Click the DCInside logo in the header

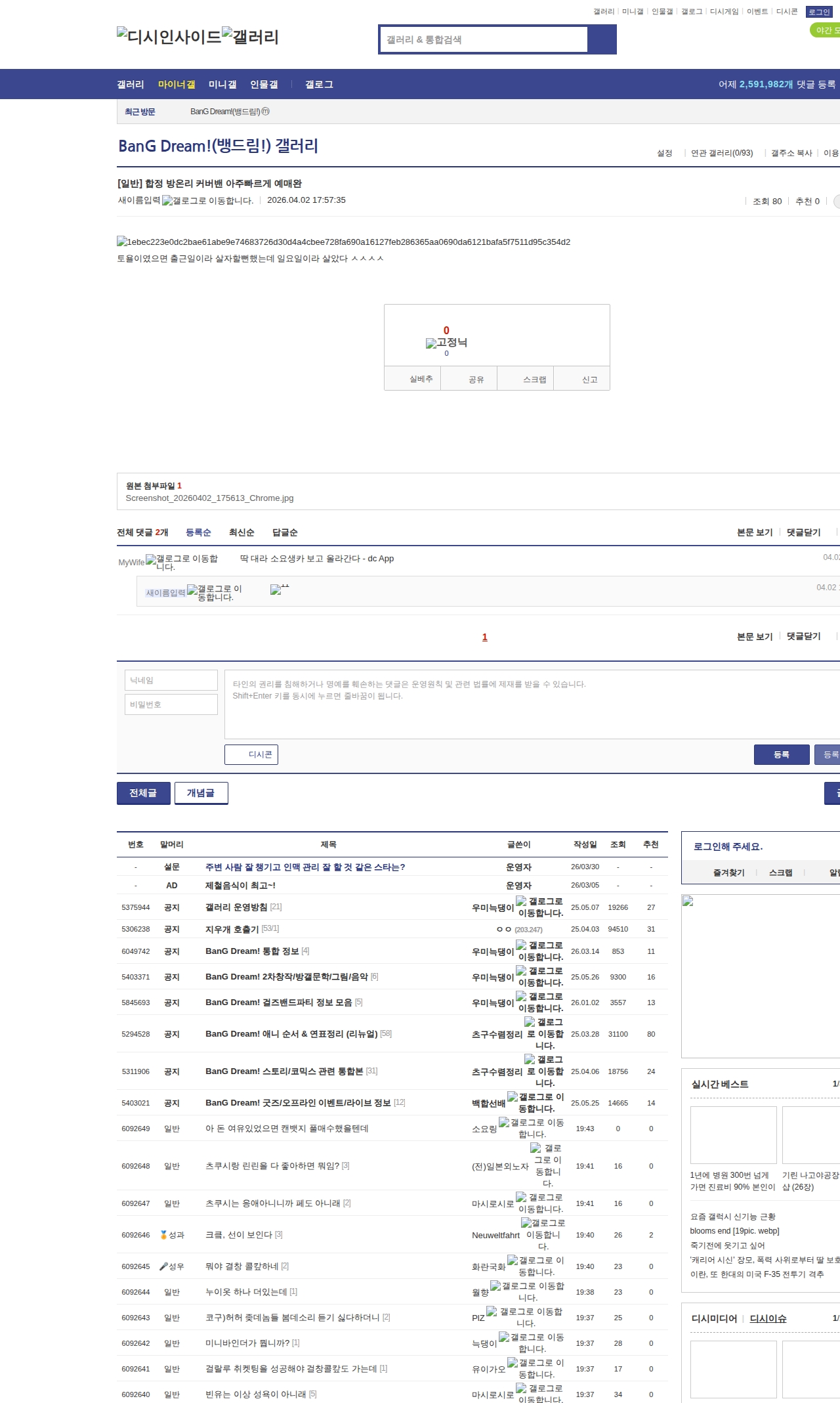point(169,36)
